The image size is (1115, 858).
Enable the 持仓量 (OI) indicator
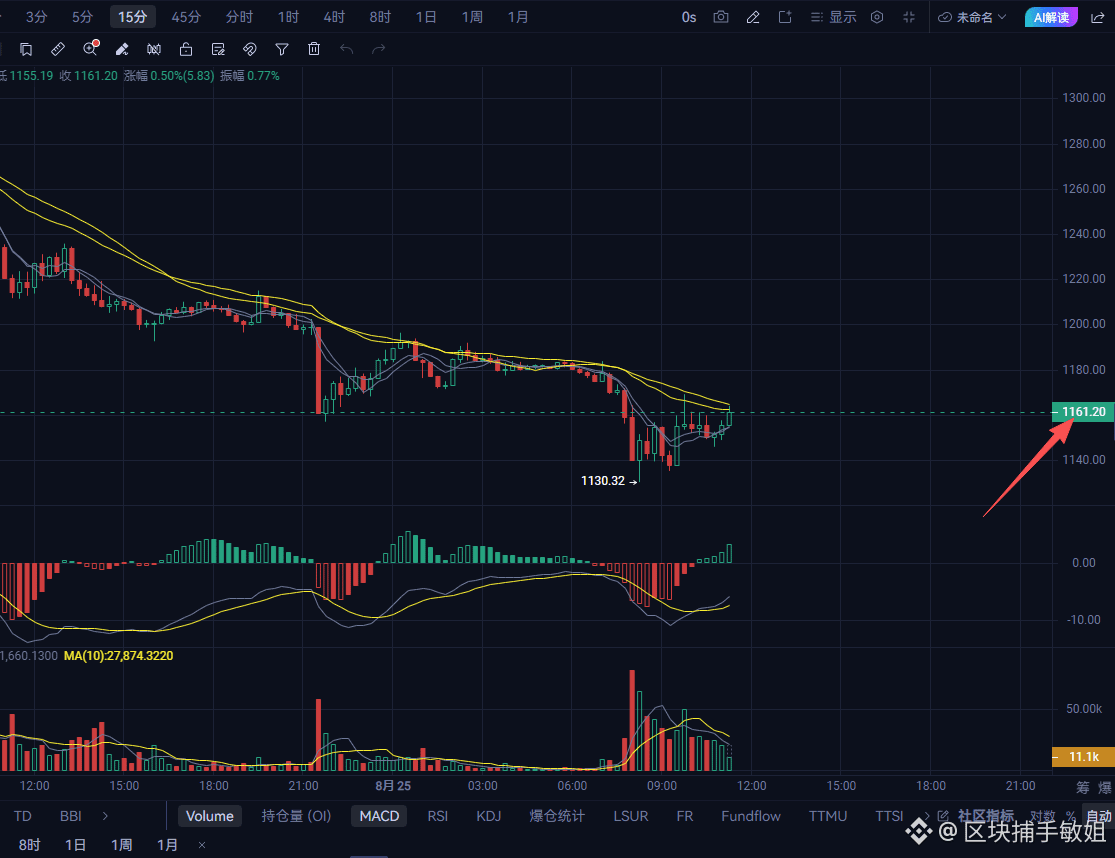[297, 816]
